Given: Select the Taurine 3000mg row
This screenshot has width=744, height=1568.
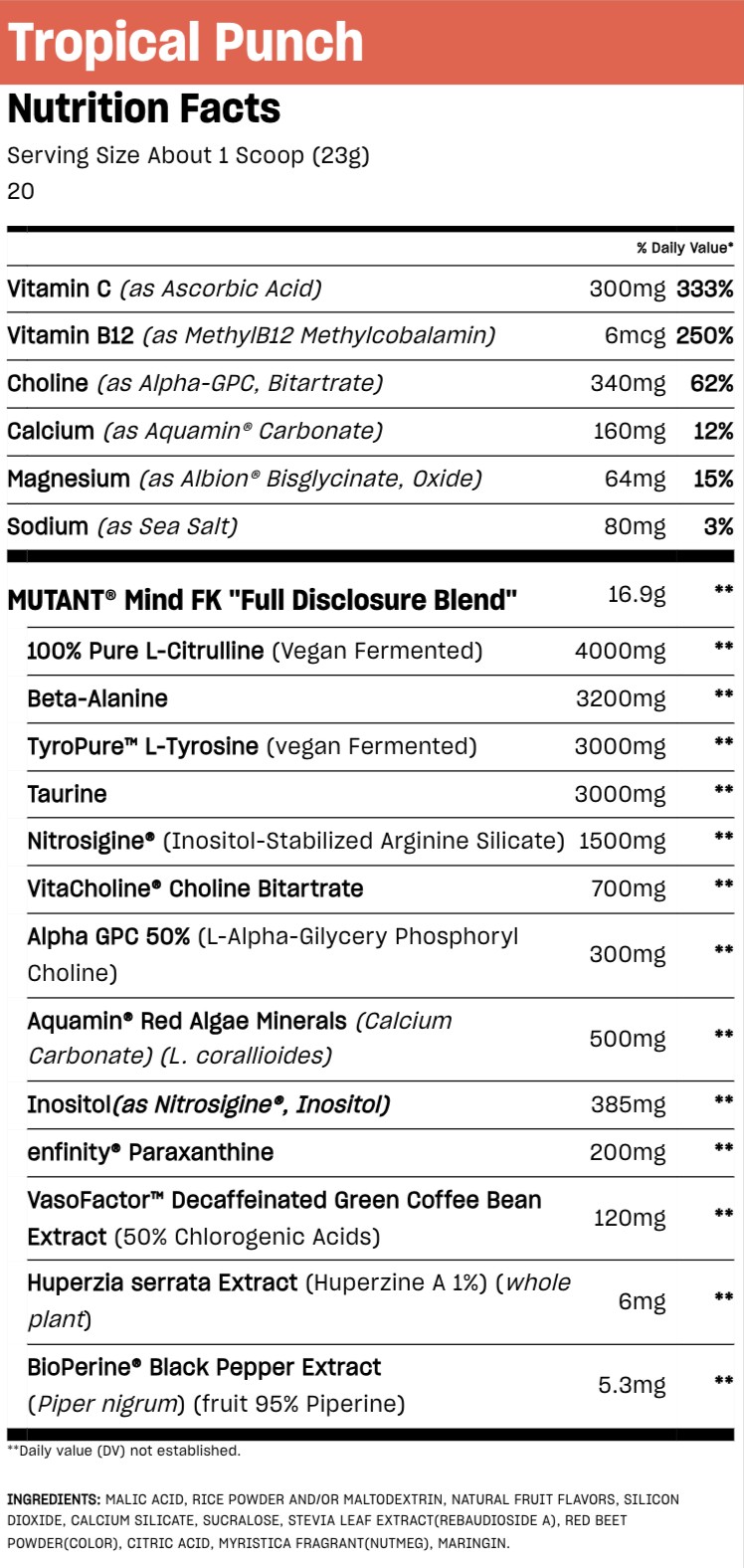Looking at the screenshot, I should coord(380,794).
